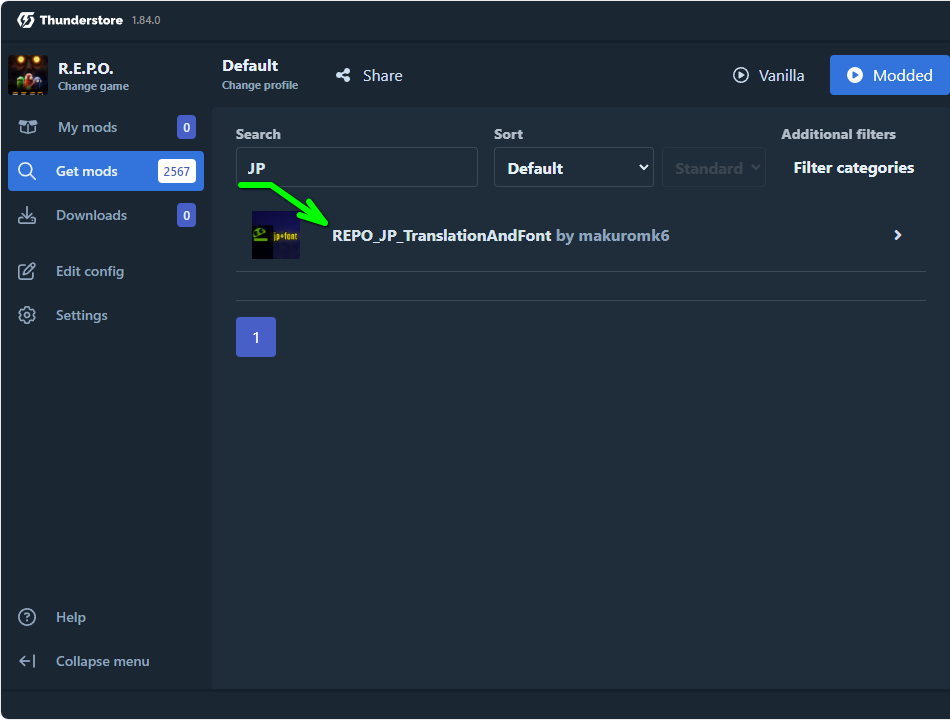The image size is (950, 720).
Task: Open the Help menu entry
Action: (x=106, y=617)
